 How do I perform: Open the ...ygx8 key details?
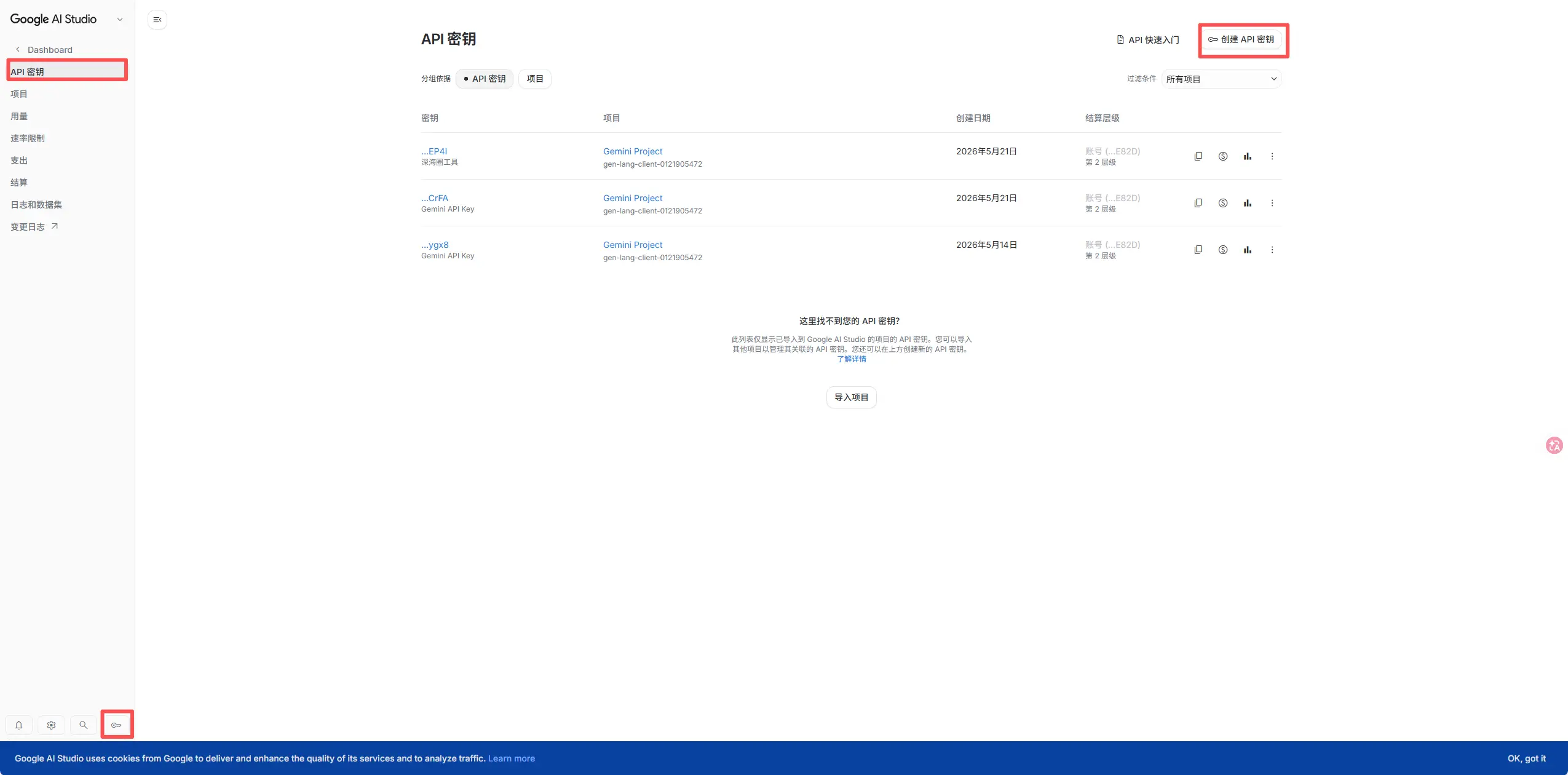(435, 245)
